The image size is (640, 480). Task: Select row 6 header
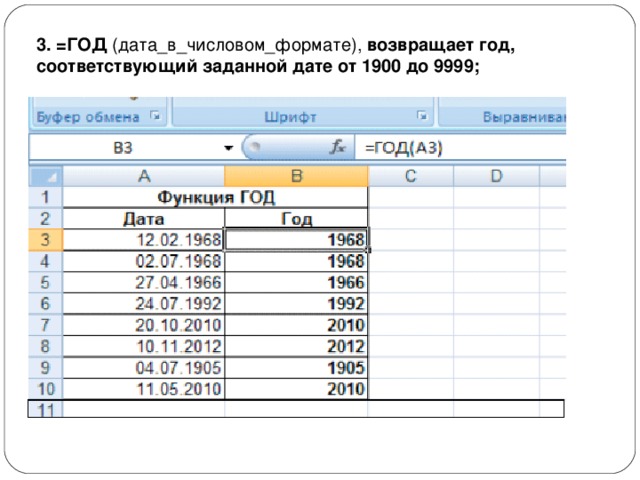tap(45, 304)
